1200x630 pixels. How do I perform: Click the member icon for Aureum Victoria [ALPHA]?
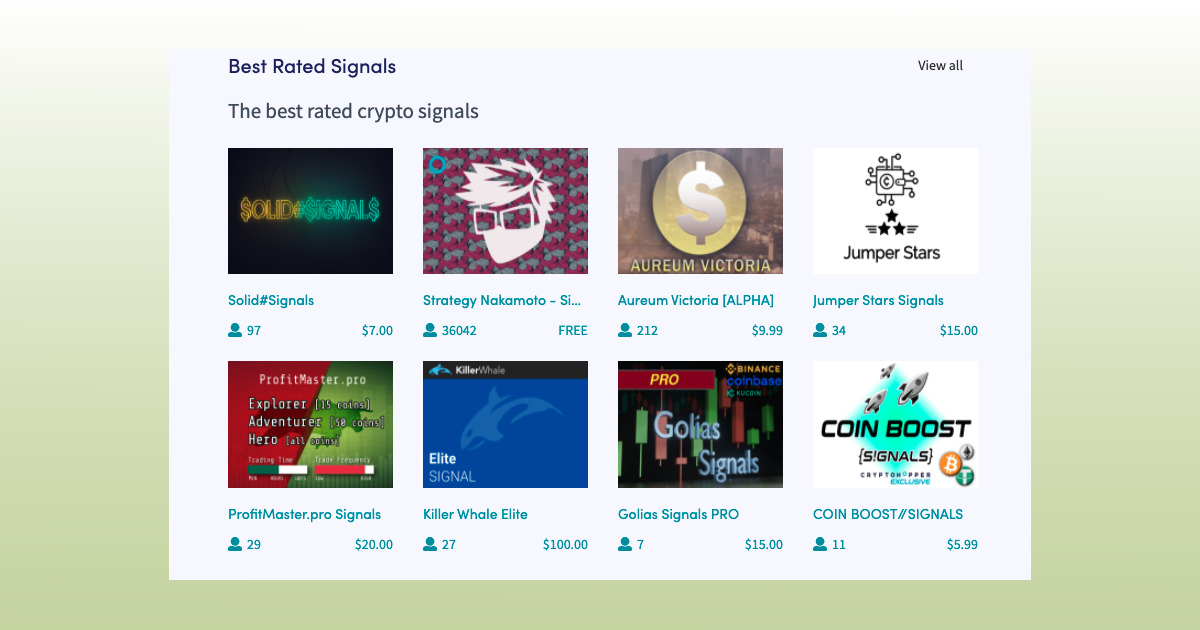624,330
